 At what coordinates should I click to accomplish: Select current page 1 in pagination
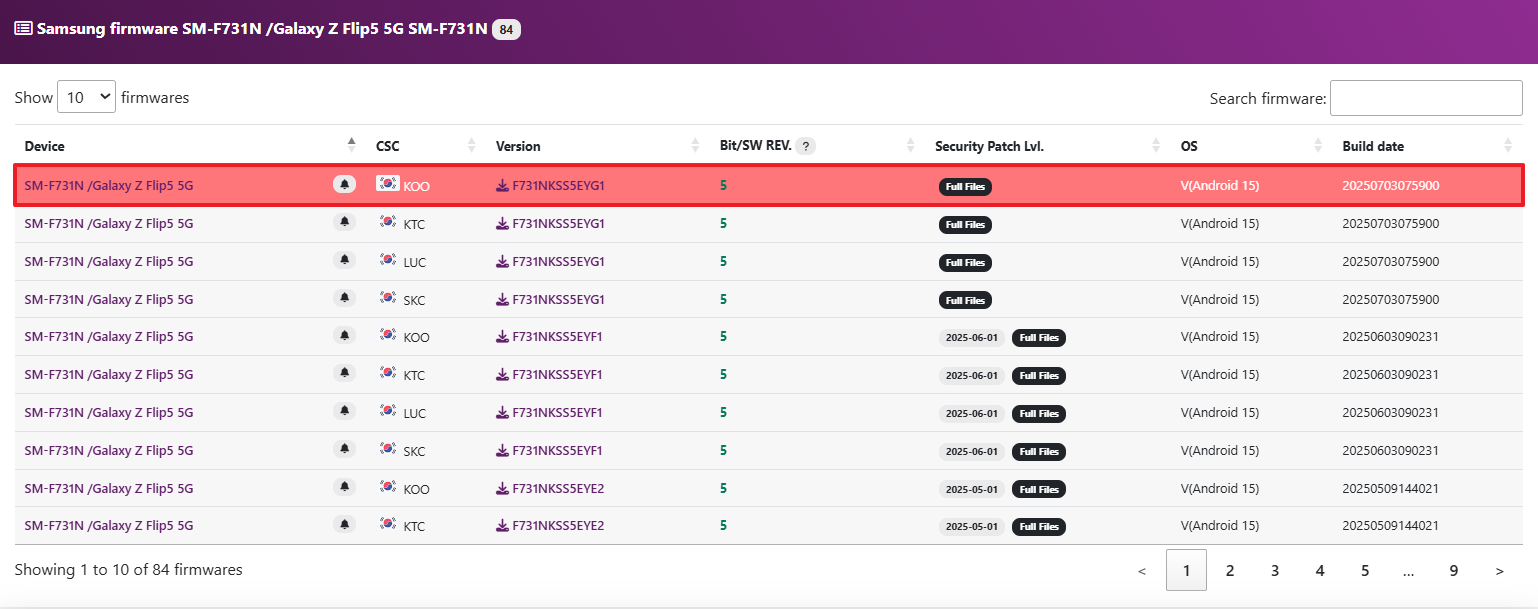(x=1186, y=570)
